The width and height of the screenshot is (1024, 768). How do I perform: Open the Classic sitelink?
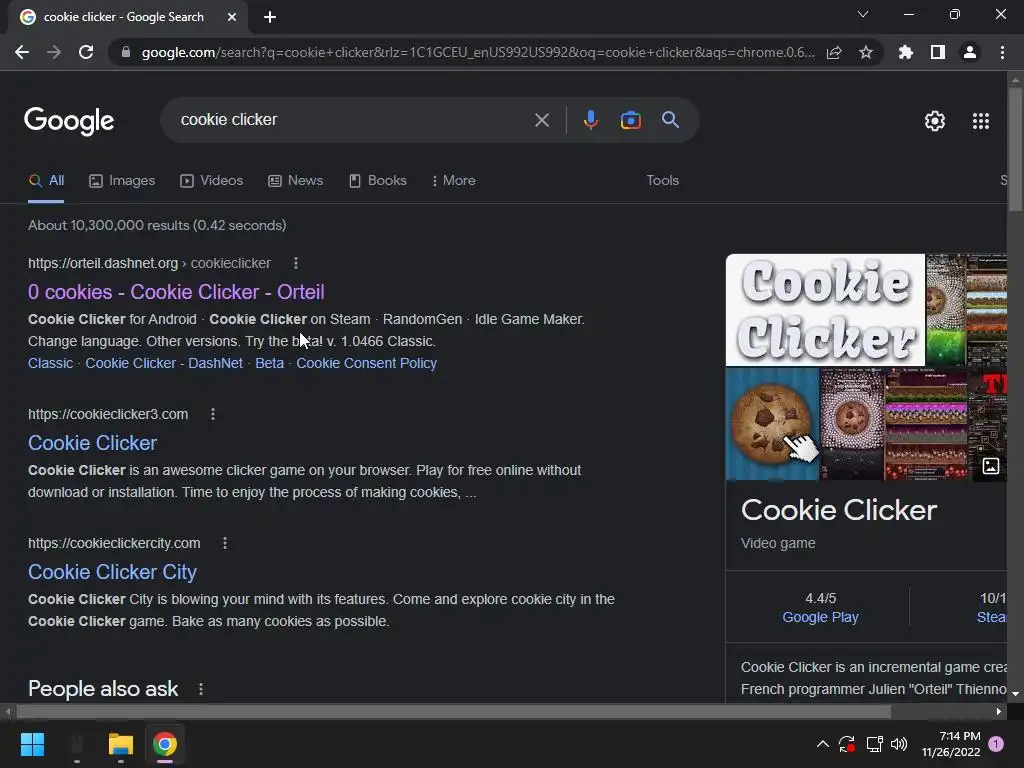[50, 363]
